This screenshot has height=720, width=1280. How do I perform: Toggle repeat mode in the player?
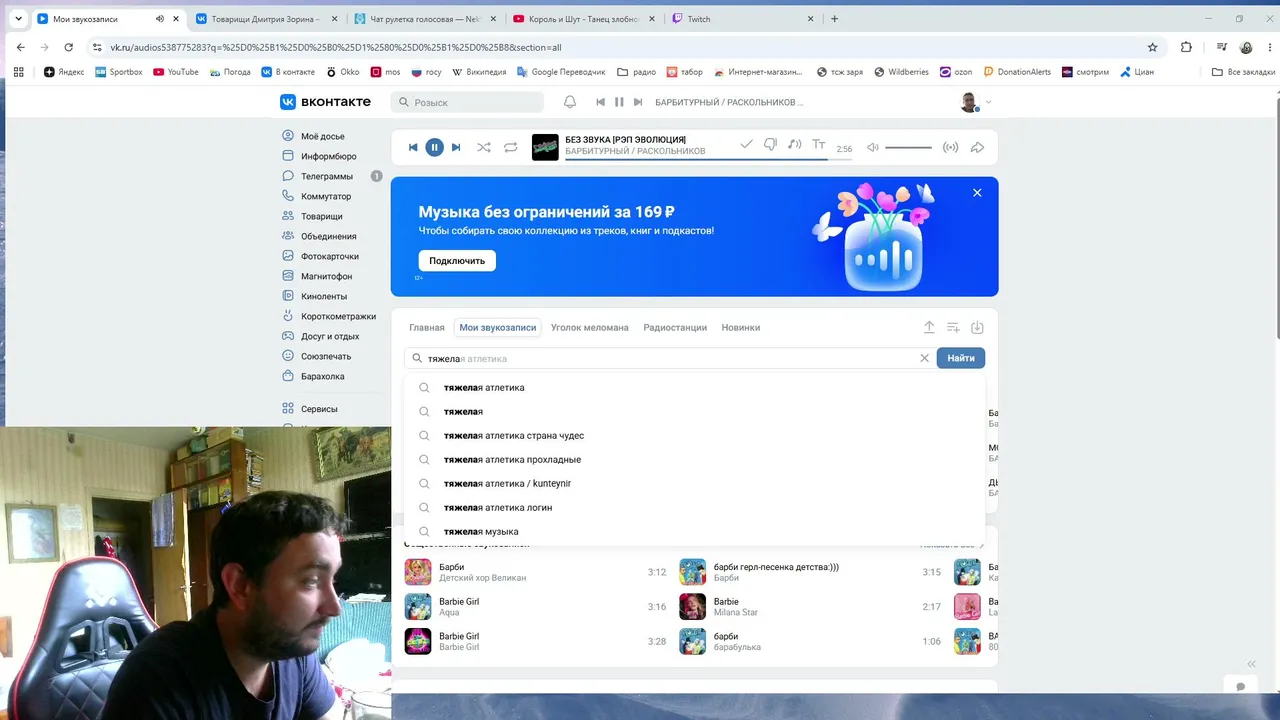click(511, 147)
